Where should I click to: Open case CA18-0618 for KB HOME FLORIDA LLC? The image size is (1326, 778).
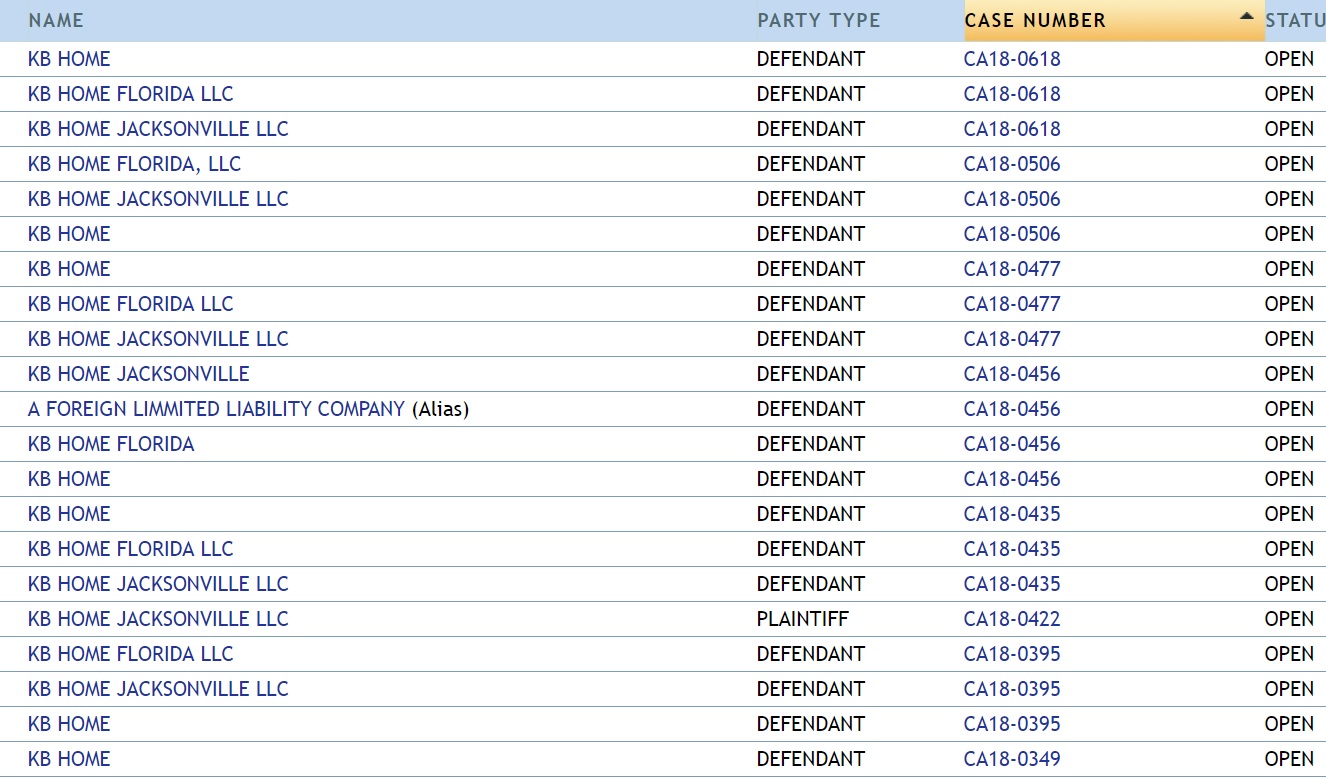(x=1012, y=94)
